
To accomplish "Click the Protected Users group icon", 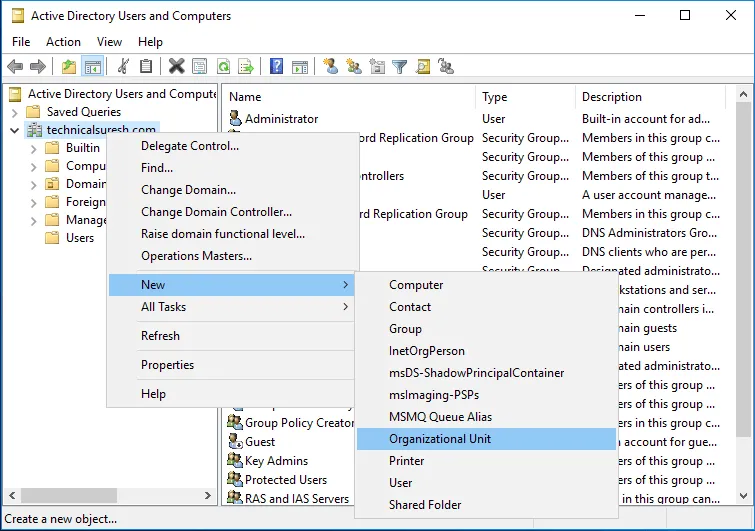I will (235, 479).
